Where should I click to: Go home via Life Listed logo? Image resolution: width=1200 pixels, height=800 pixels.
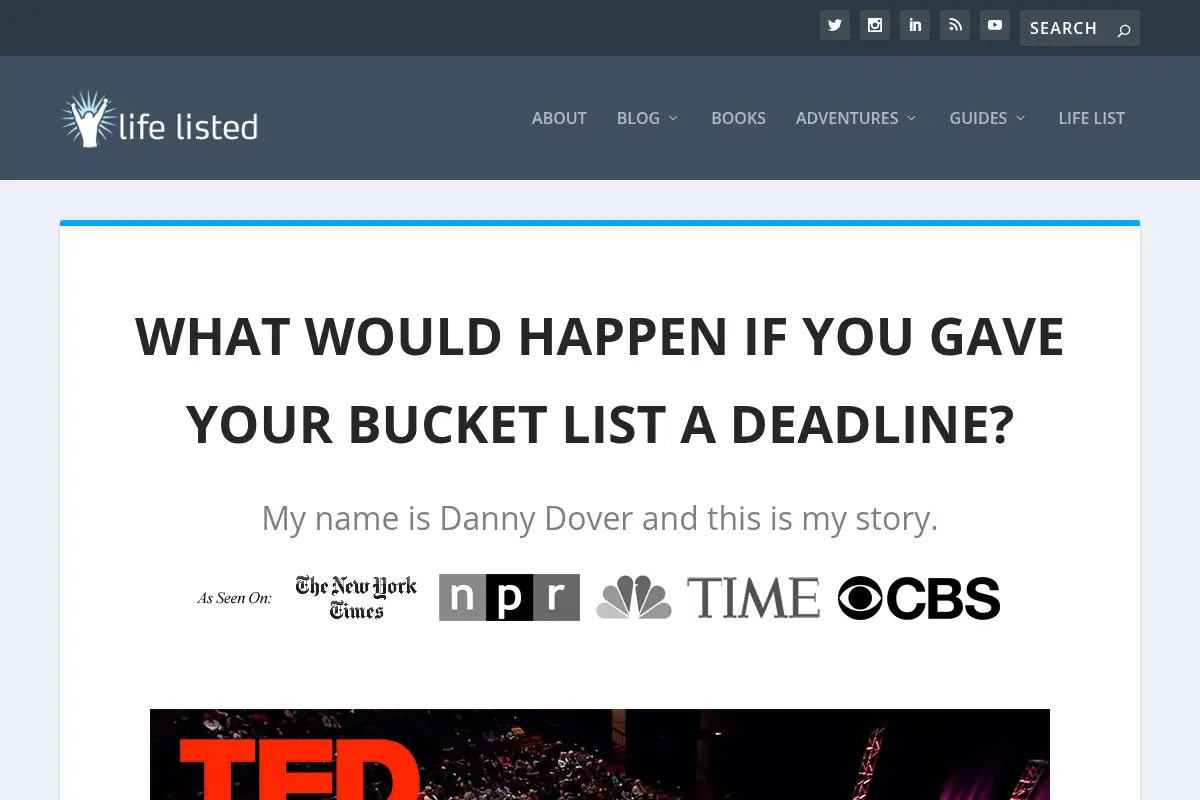click(159, 119)
